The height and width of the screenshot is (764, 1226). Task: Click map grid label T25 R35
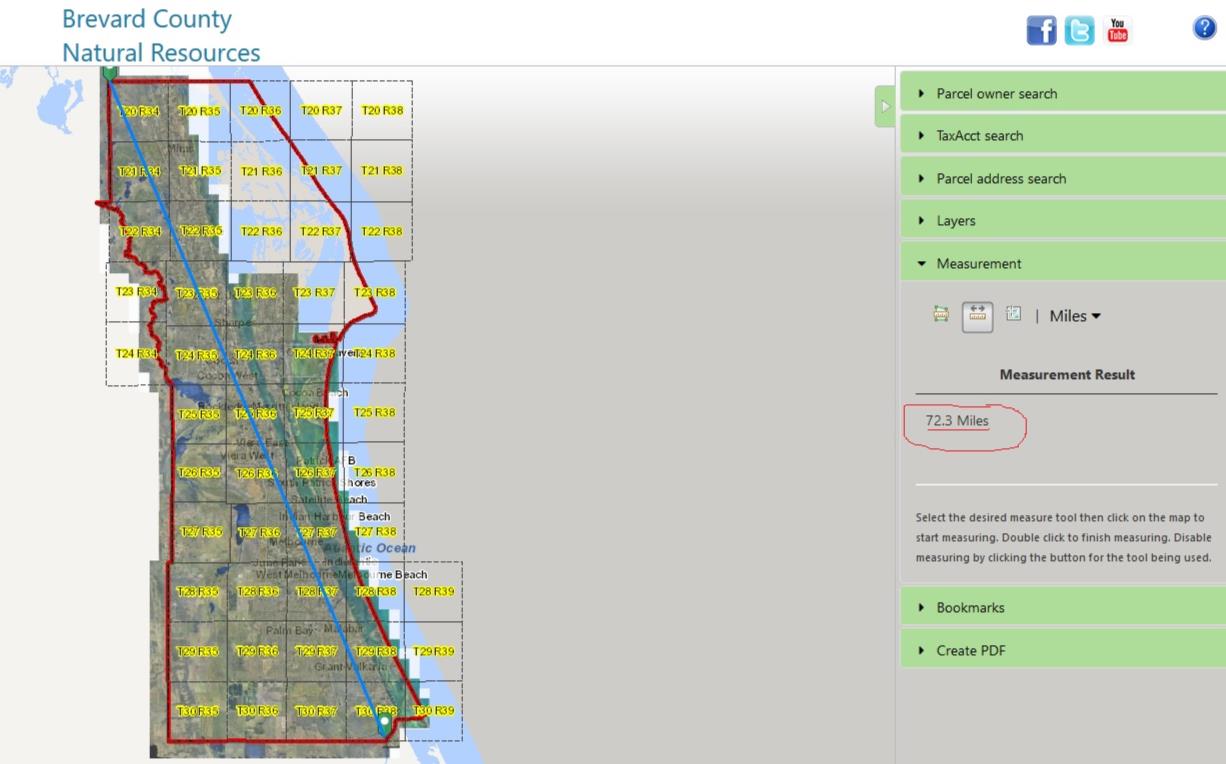pos(199,413)
